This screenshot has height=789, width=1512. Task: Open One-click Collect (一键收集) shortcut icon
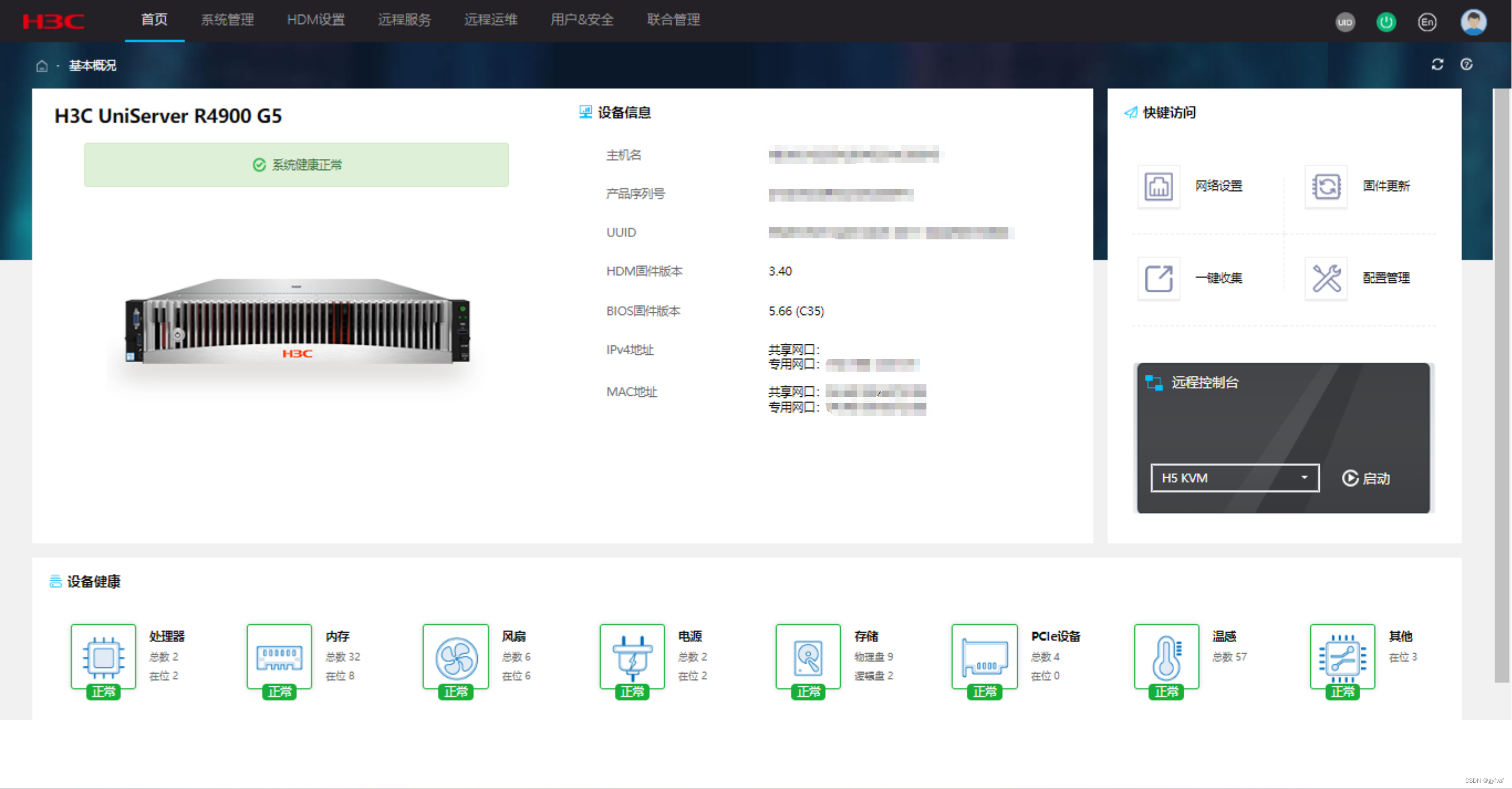point(1159,278)
